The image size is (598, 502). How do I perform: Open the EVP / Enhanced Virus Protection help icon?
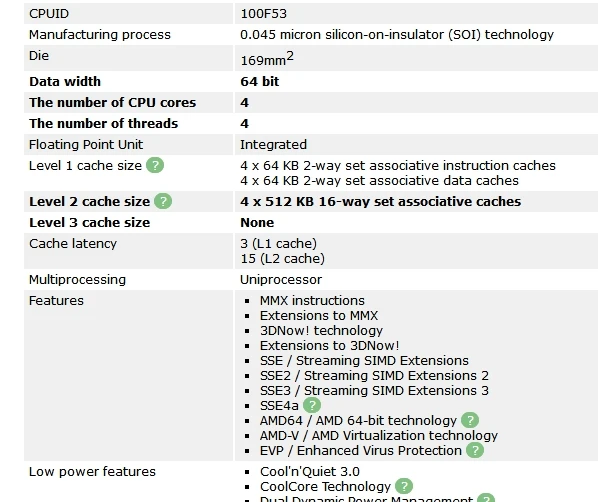click(x=475, y=450)
